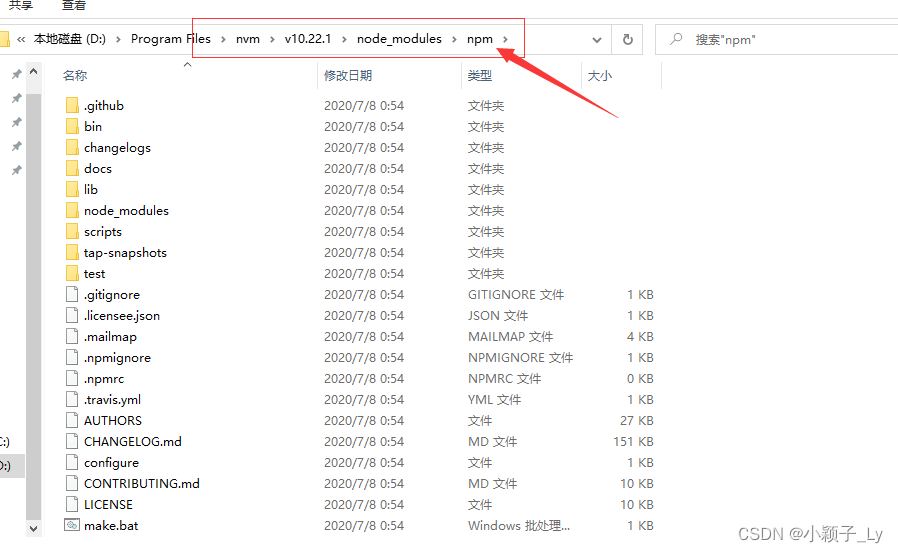Sort files by 类型 column
Screen dimensions: 898x553
point(479,76)
